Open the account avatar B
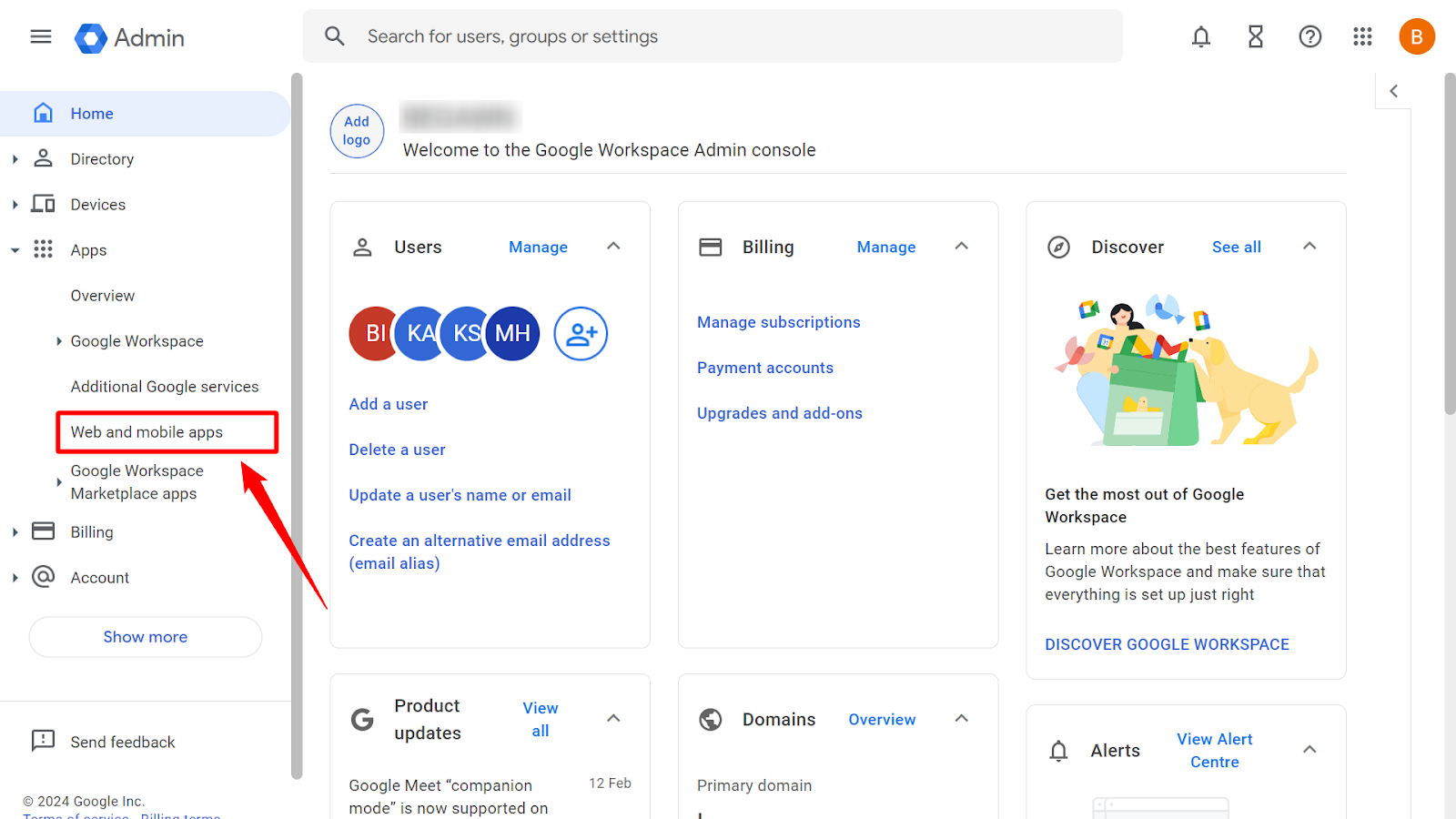 coord(1417,36)
